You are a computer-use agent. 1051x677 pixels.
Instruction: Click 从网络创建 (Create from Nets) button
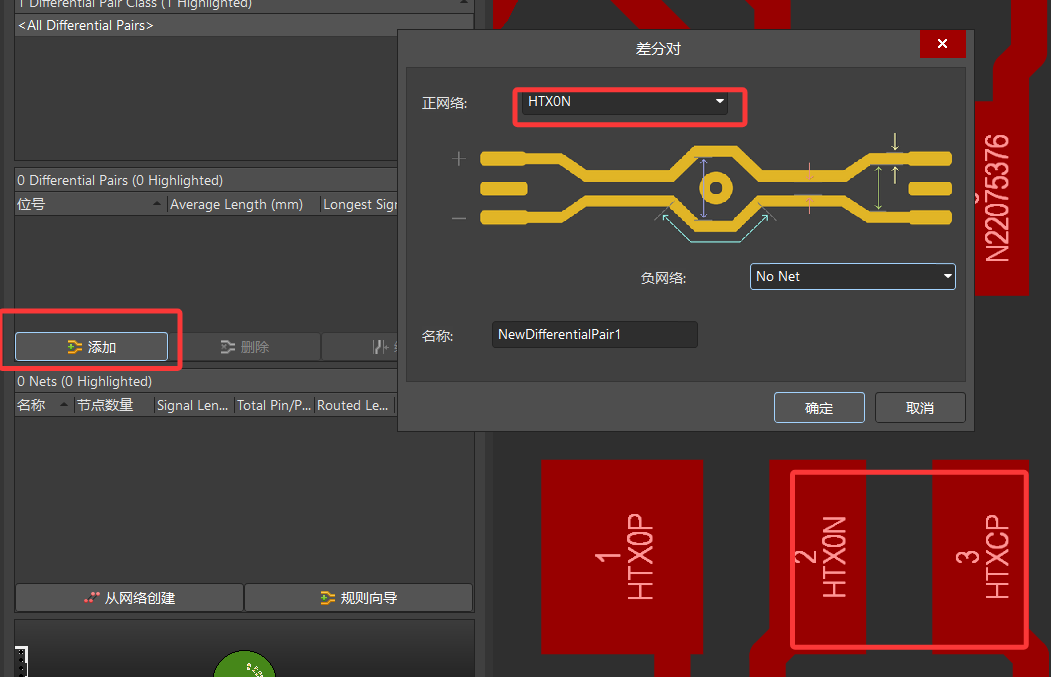coord(129,598)
